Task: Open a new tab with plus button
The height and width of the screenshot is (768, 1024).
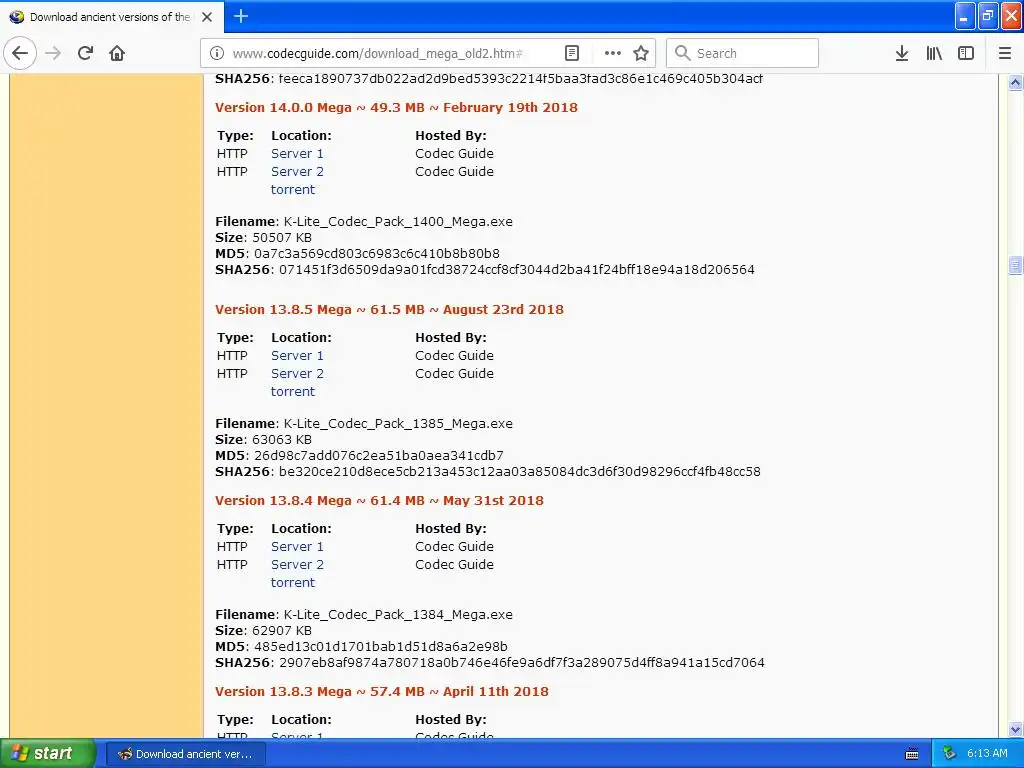Action: tap(240, 16)
